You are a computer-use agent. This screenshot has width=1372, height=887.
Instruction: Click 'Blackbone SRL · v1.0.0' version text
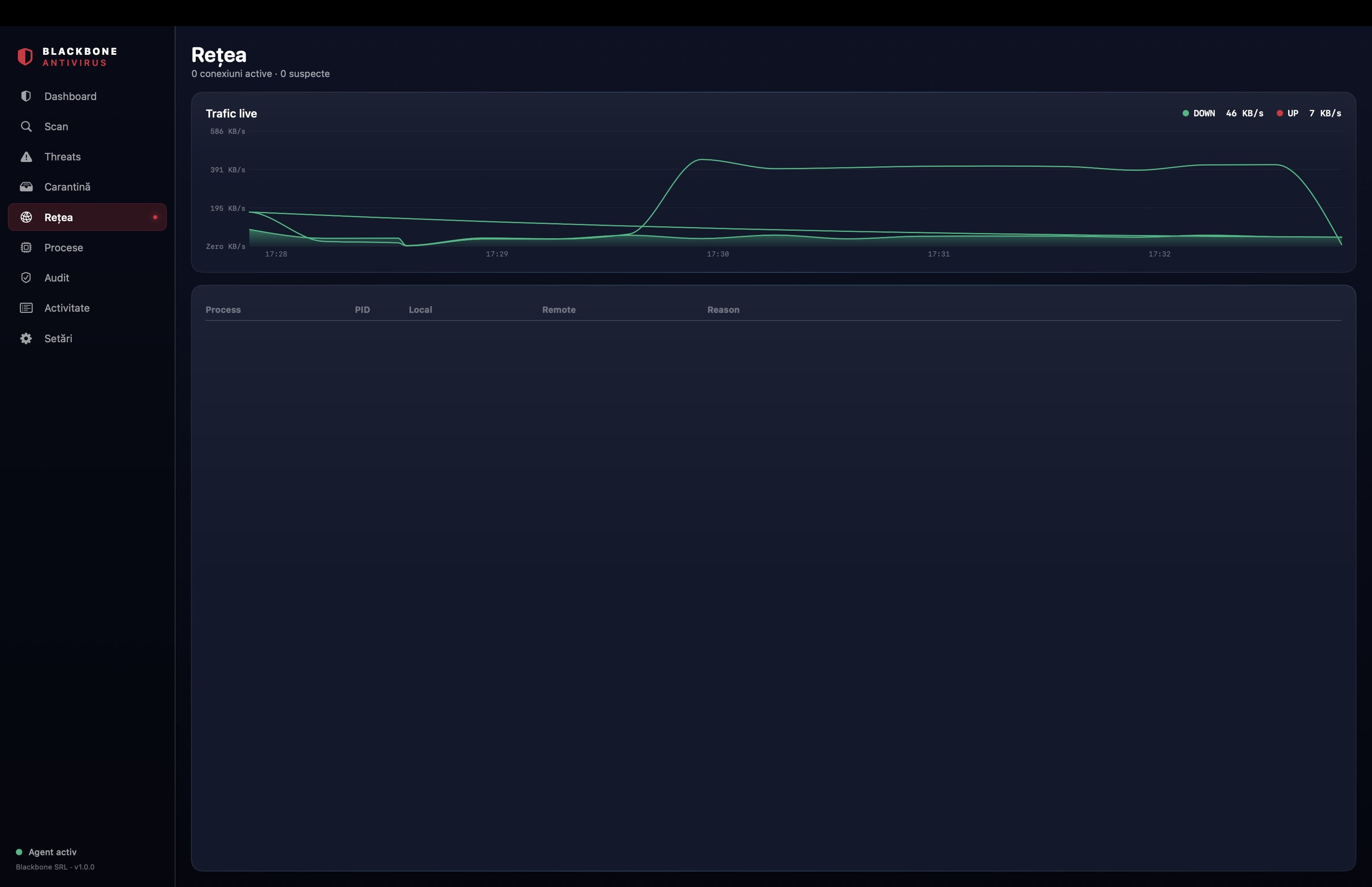click(x=55, y=867)
